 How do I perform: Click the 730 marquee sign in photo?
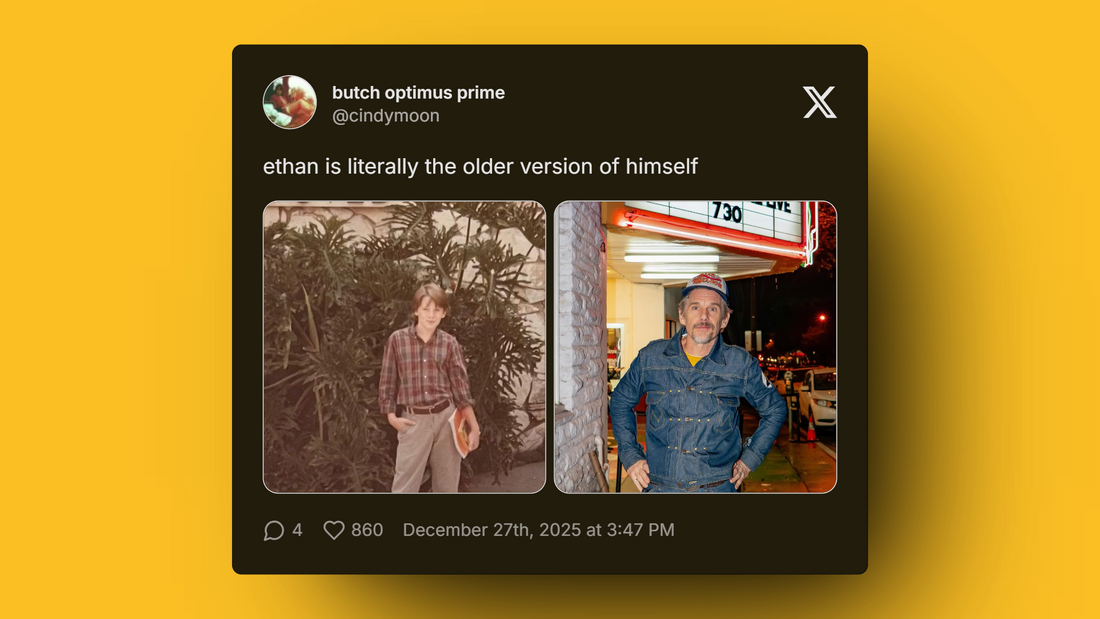click(726, 212)
